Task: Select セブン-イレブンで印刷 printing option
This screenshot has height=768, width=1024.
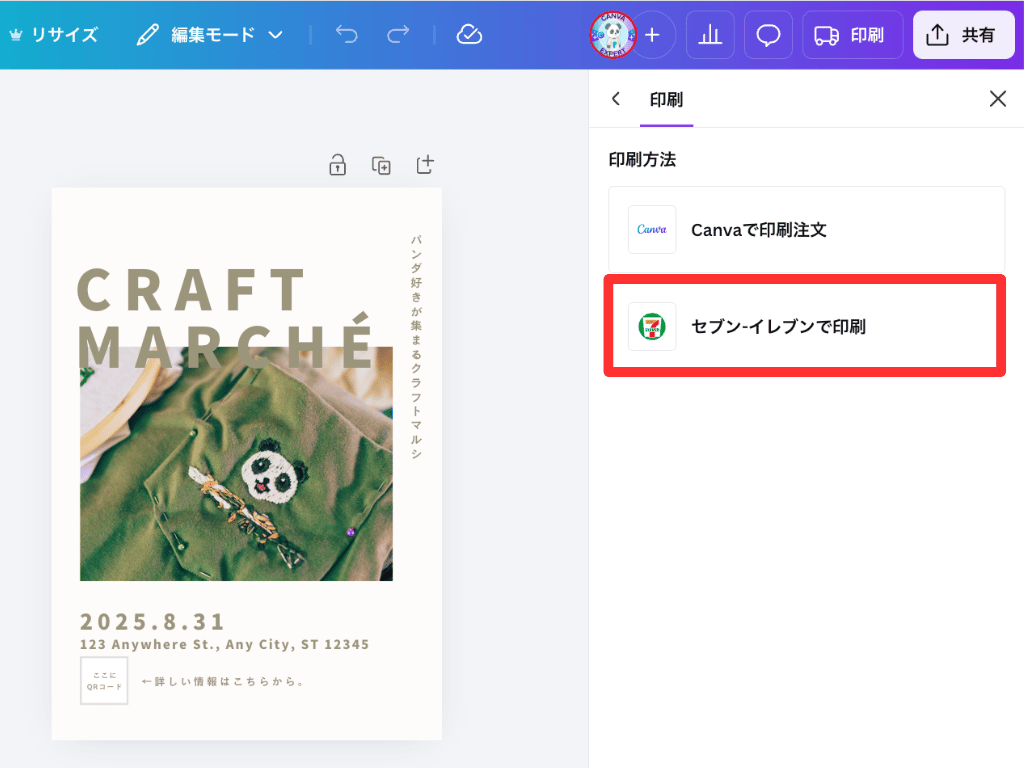Action: pyautogui.click(x=805, y=327)
